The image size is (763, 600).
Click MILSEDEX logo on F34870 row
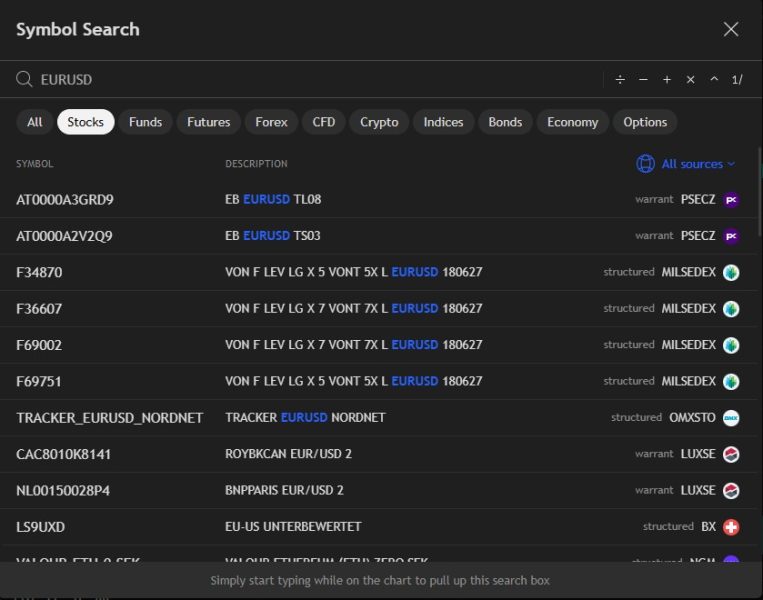(731, 272)
